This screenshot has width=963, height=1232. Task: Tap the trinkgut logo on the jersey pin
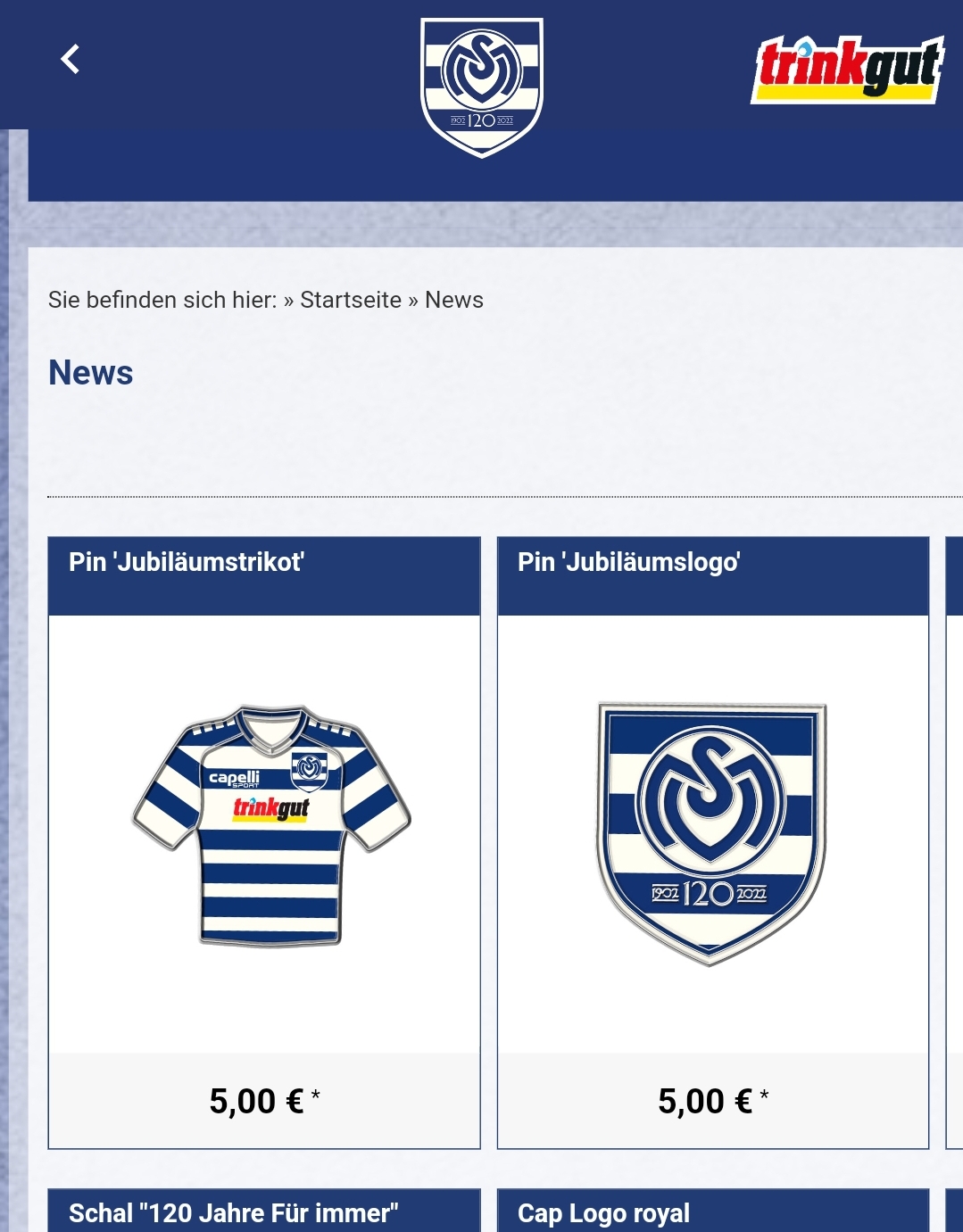tap(271, 809)
